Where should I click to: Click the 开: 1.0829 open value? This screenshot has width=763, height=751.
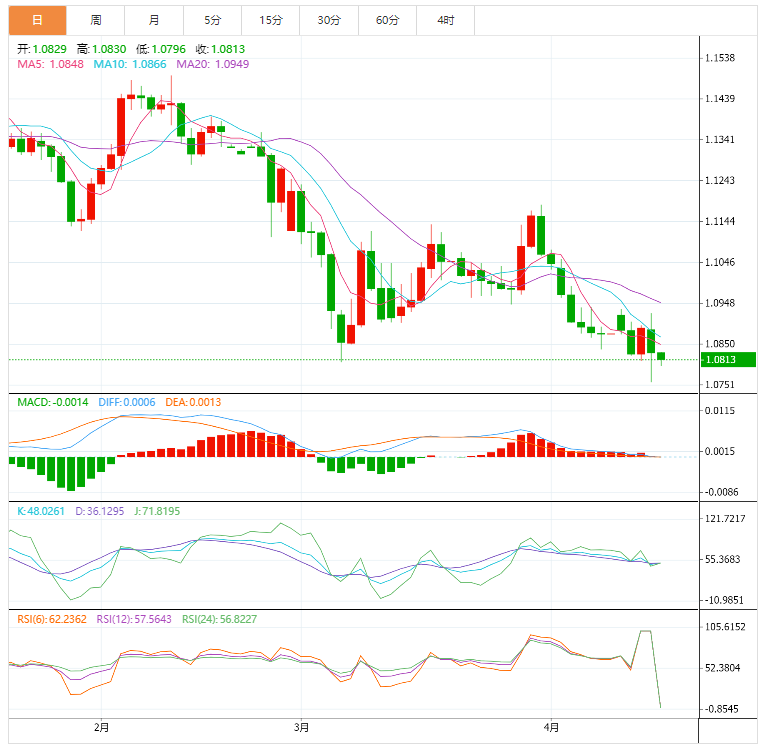pos(42,49)
